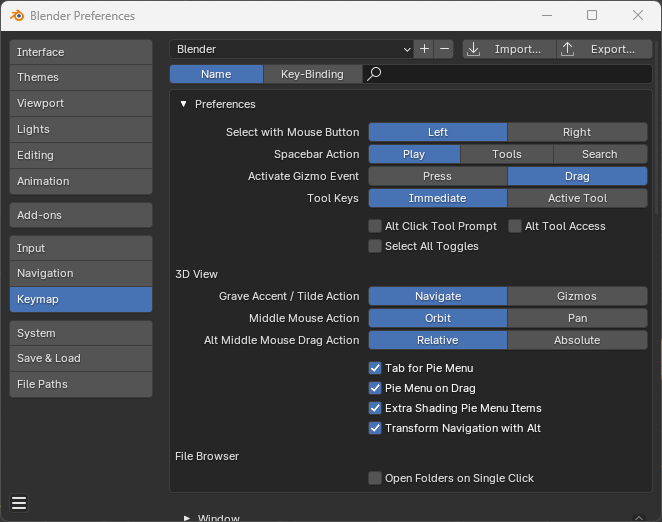Click the hamburger menu icon at bottom left

(x=19, y=503)
